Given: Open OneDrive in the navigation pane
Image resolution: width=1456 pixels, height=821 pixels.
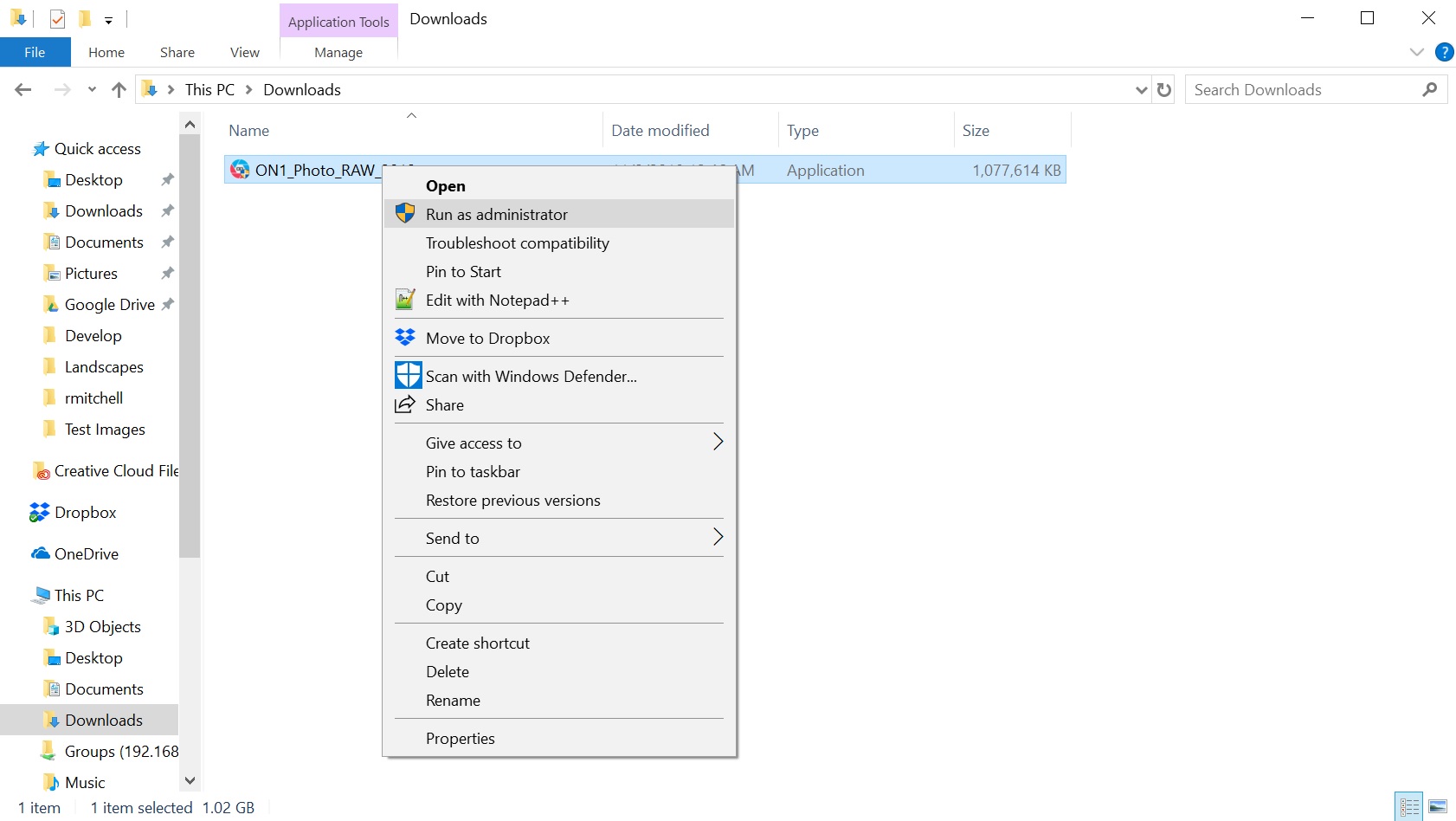Looking at the screenshot, I should pyautogui.click(x=86, y=554).
